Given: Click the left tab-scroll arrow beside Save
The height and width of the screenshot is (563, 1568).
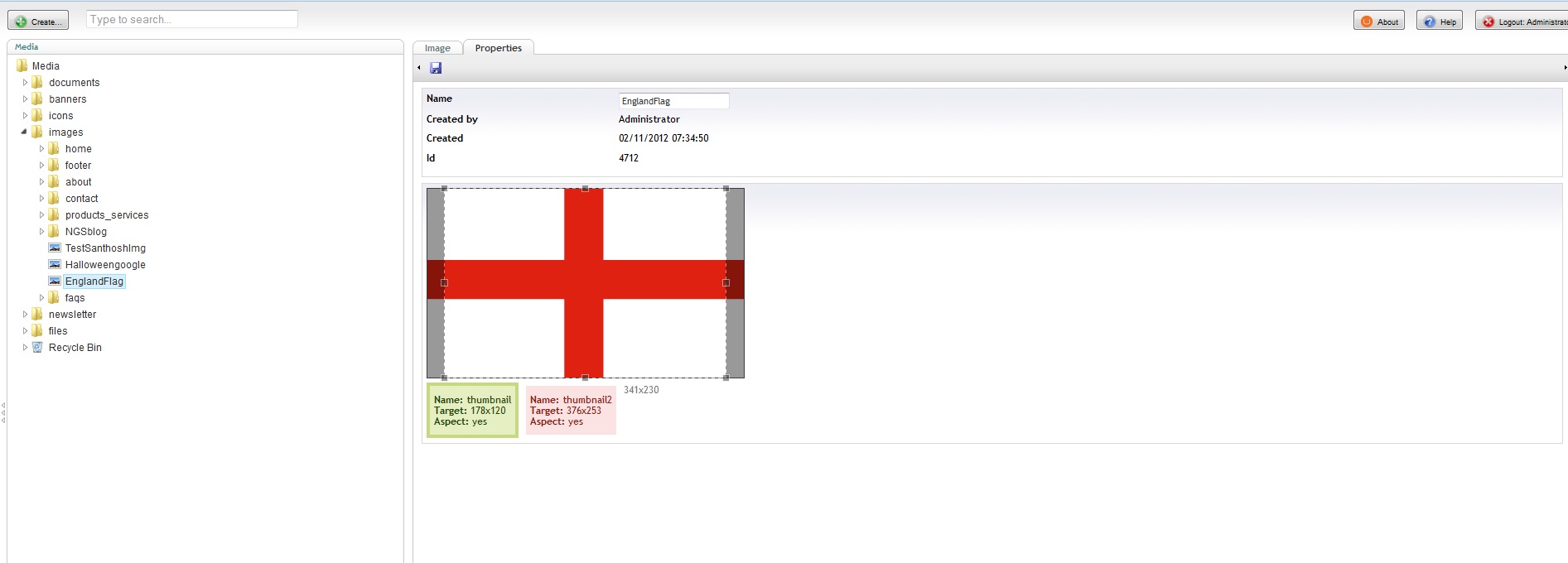Looking at the screenshot, I should coord(419,68).
